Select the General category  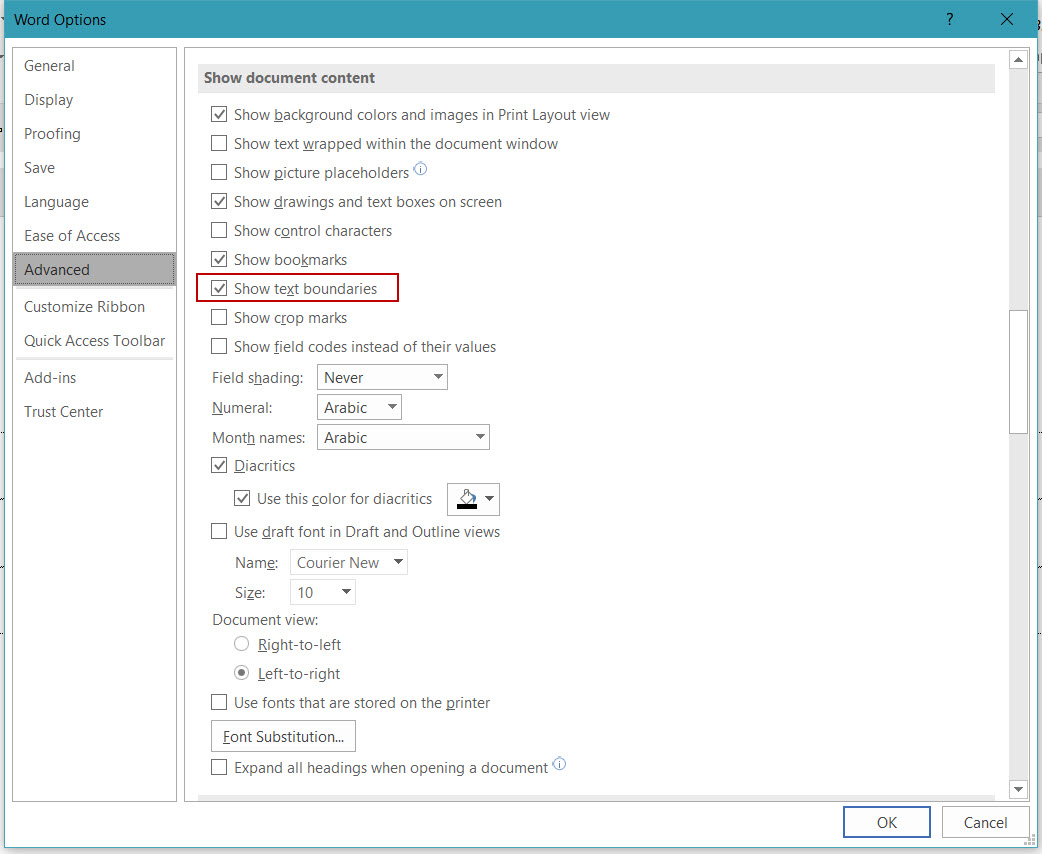coord(94,66)
